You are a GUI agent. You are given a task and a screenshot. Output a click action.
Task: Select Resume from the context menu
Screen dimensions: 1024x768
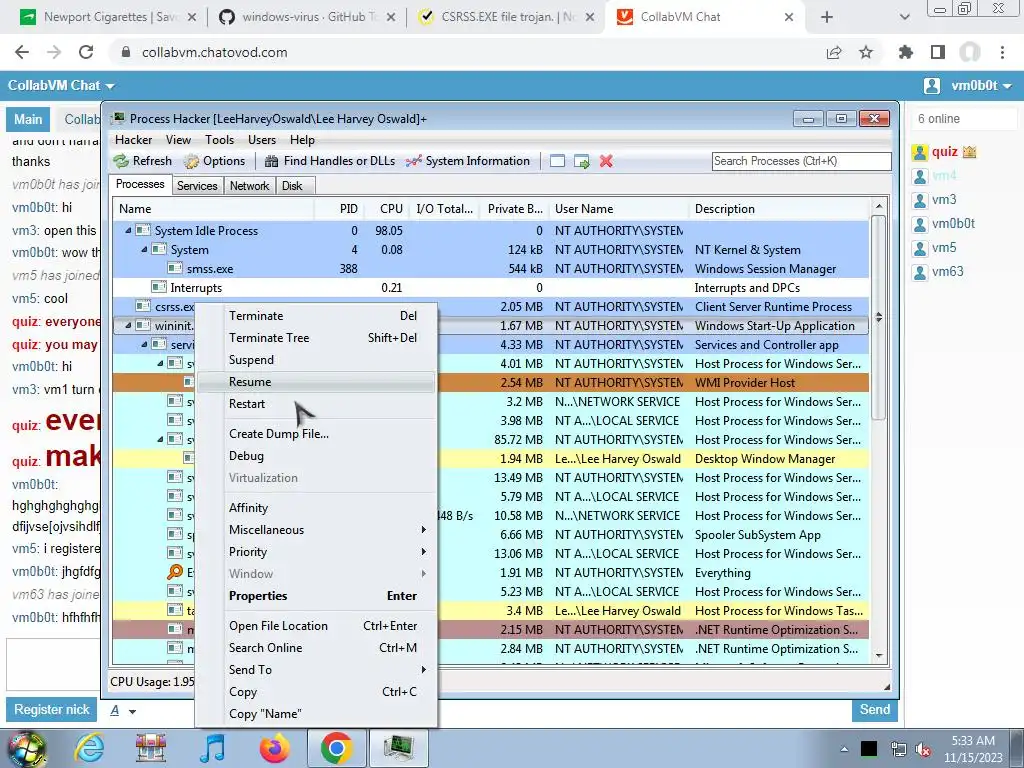[316, 382]
